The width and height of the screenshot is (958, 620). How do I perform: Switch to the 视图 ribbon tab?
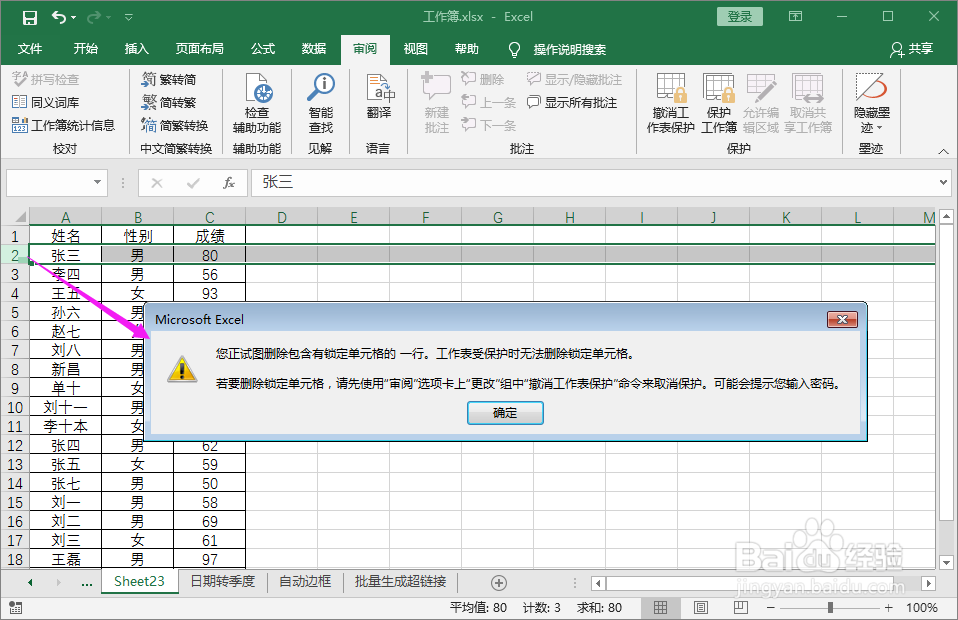pos(415,49)
